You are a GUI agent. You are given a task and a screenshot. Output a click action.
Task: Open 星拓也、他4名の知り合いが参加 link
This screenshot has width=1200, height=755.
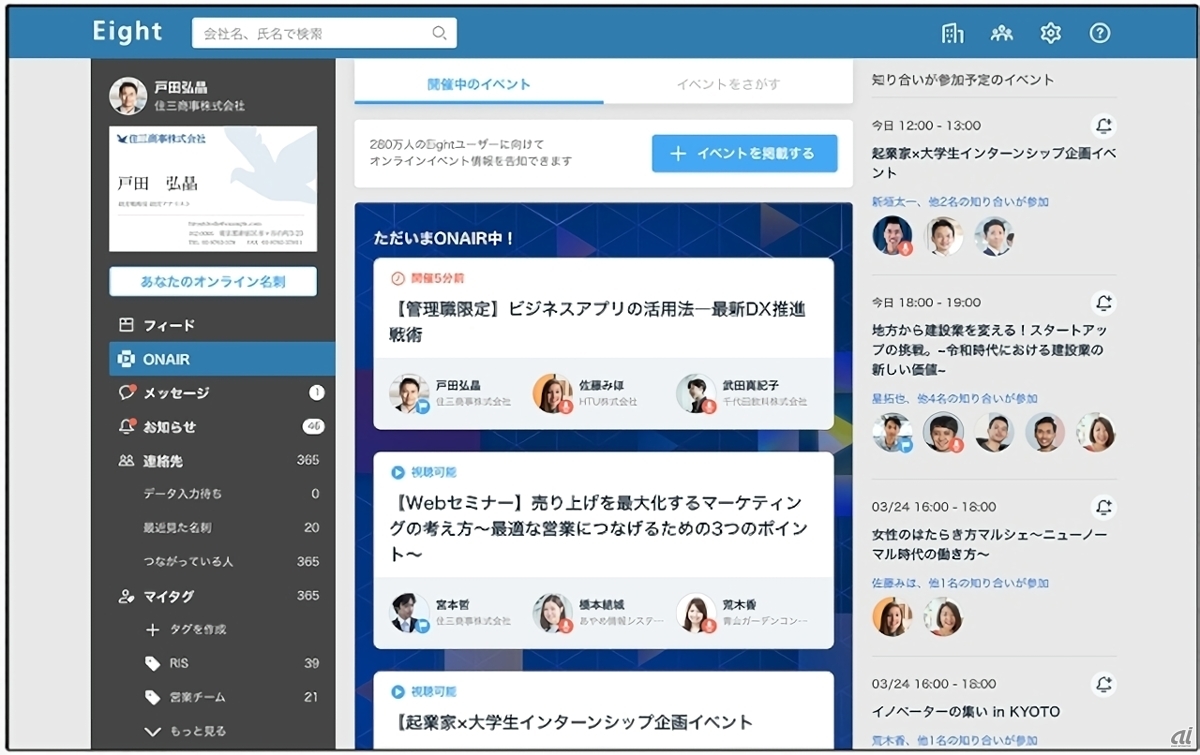[x=954, y=398]
